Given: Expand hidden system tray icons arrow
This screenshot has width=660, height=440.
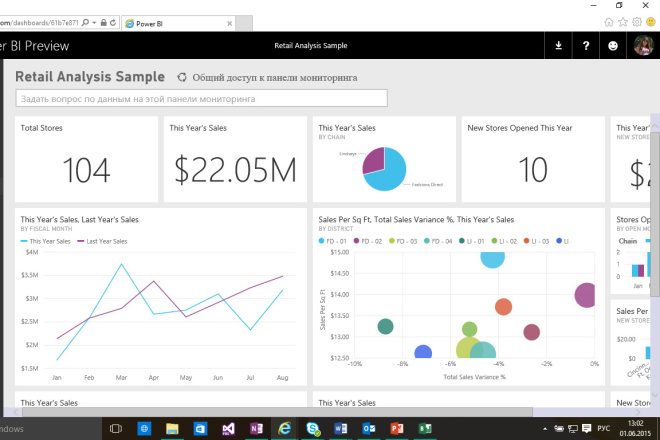Looking at the screenshot, I should click(x=550, y=428).
